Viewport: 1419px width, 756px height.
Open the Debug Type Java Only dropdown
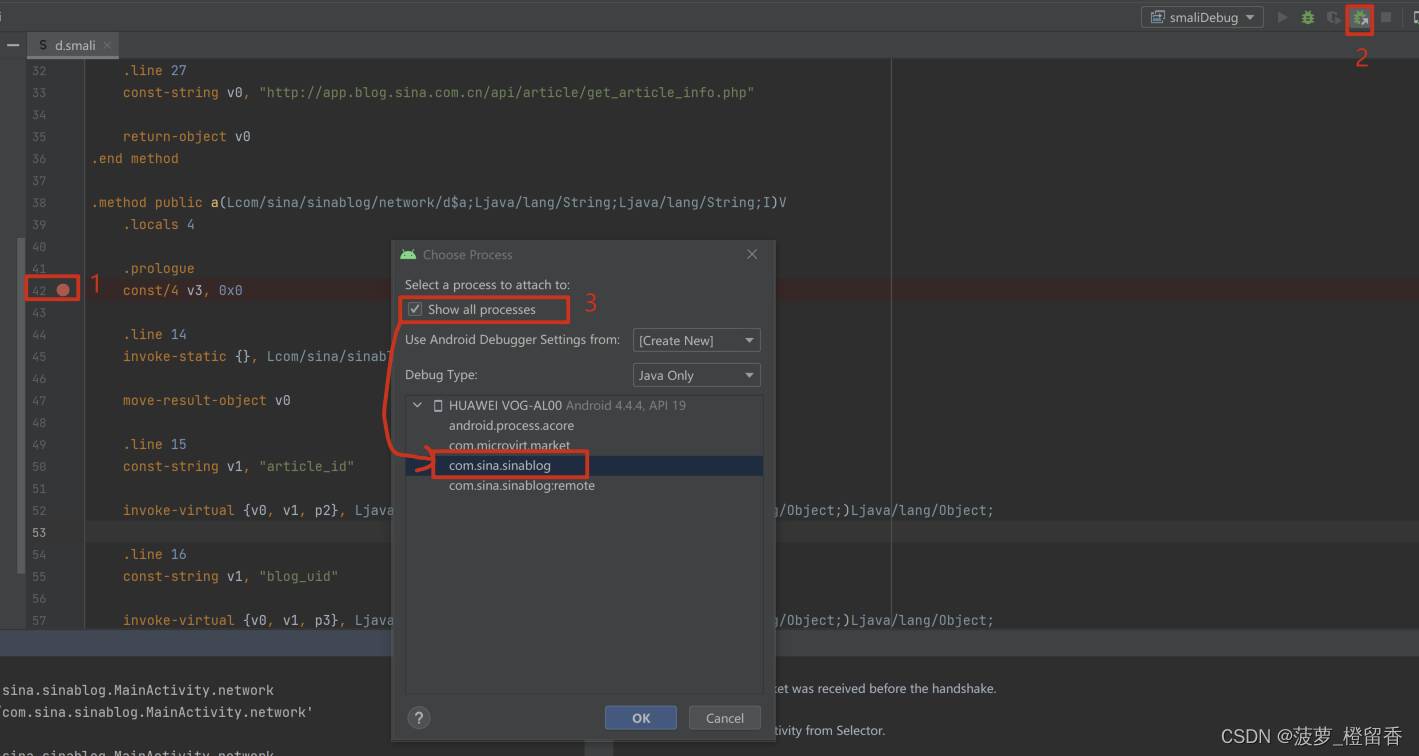point(697,375)
